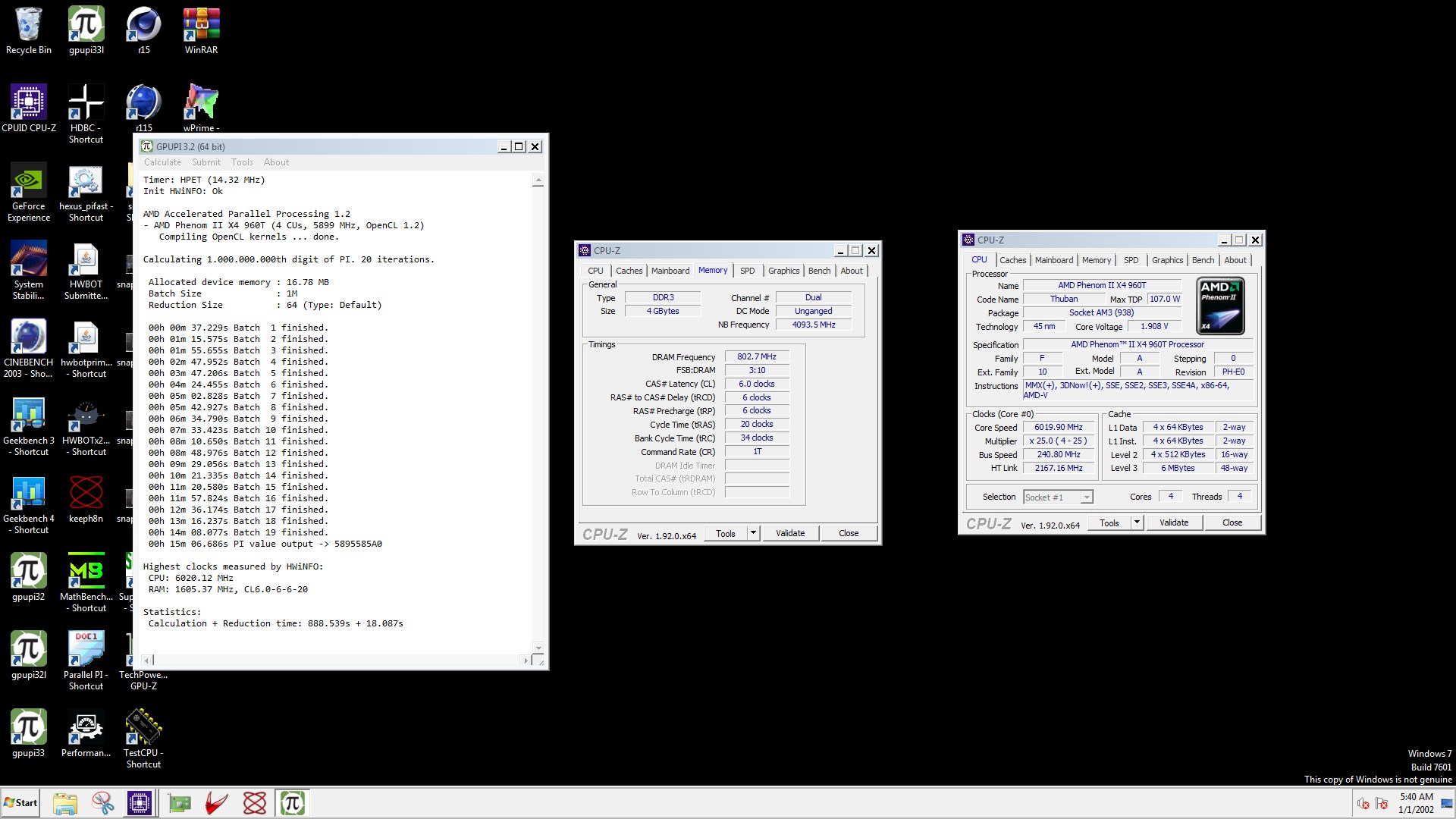Expand Tools dropdown arrow in Memory CPU-Z window
This screenshot has width=1456, height=819.
[753, 533]
